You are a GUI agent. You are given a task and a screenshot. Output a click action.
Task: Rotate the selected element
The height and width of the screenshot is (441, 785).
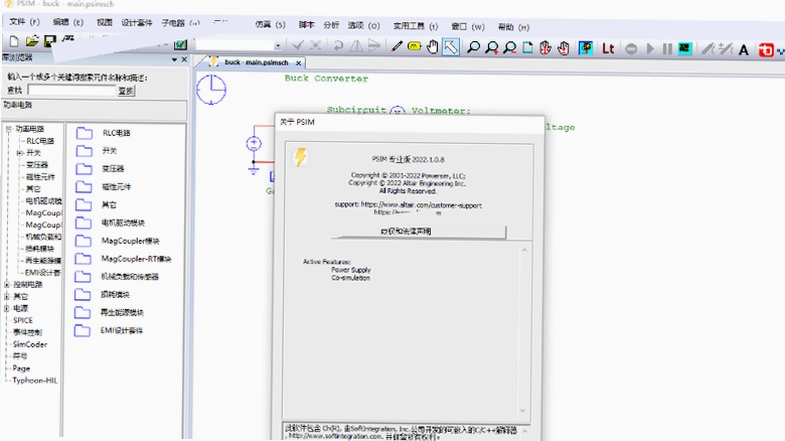click(x=338, y=46)
